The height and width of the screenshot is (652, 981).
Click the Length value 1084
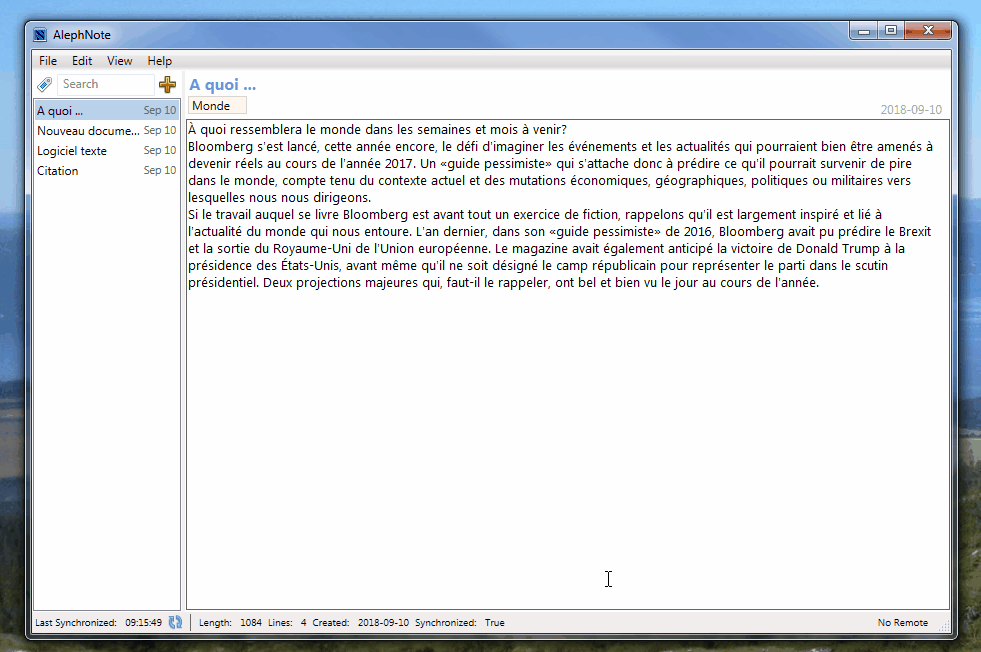point(251,623)
